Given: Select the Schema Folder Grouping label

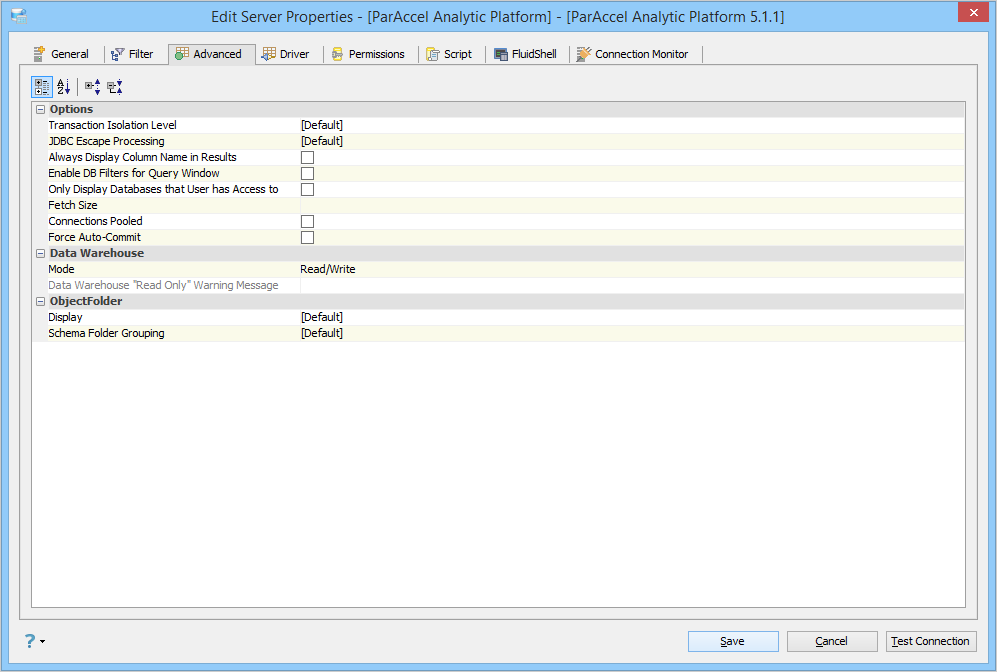Looking at the screenshot, I should tap(106, 333).
